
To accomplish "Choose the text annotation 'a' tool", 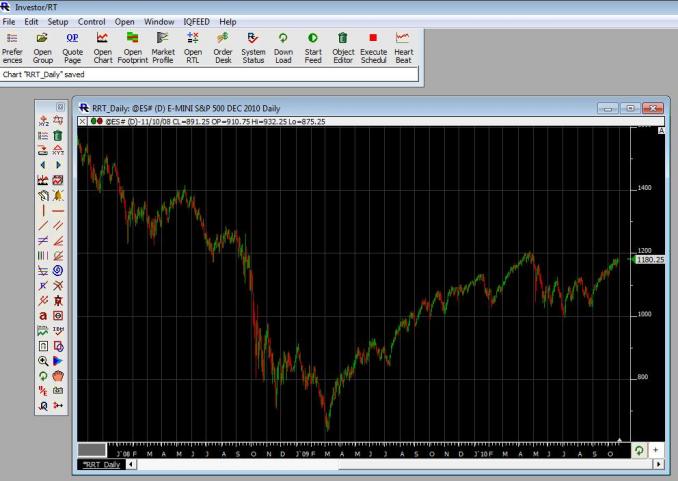I will (x=42, y=314).
